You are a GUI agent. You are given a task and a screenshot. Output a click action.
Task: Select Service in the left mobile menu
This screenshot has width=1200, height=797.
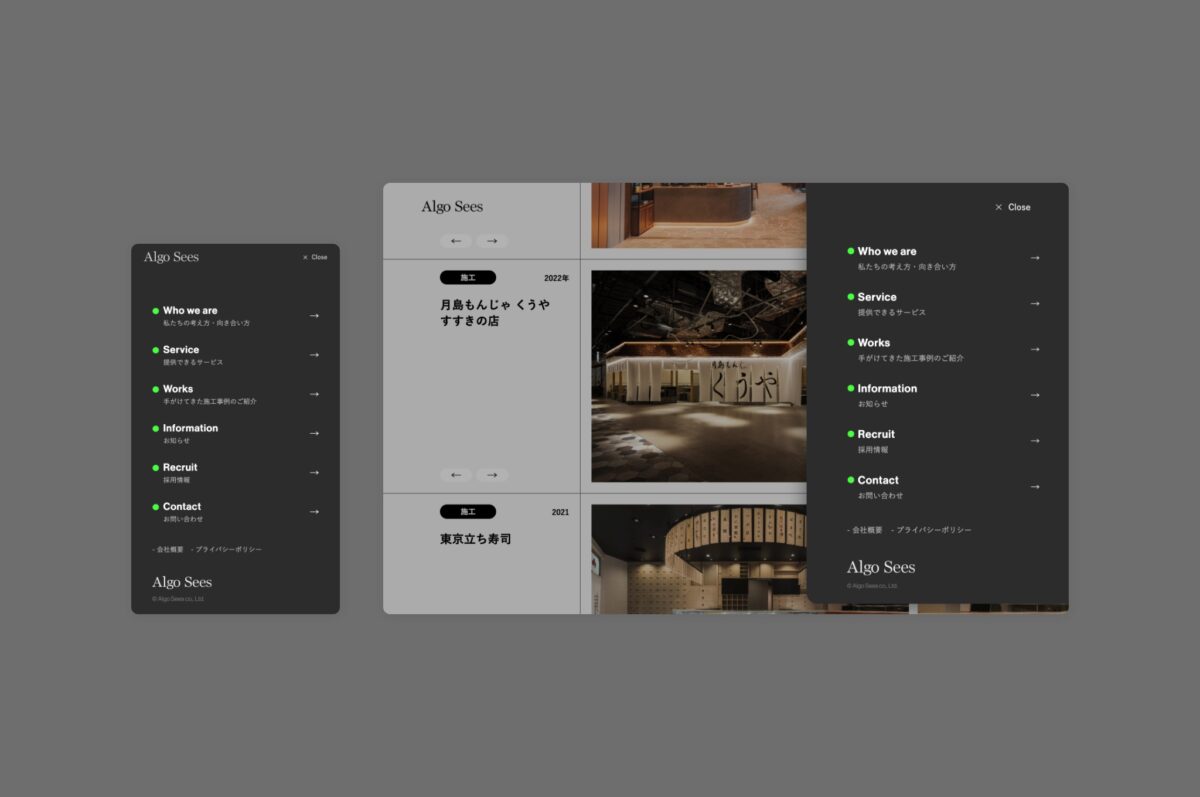181,350
